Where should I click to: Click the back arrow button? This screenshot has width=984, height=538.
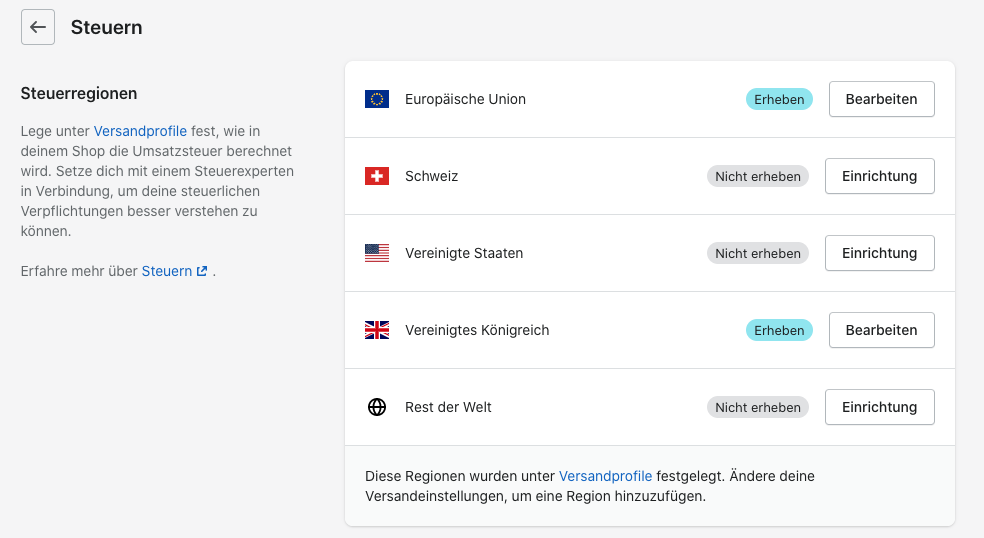click(x=38, y=28)
